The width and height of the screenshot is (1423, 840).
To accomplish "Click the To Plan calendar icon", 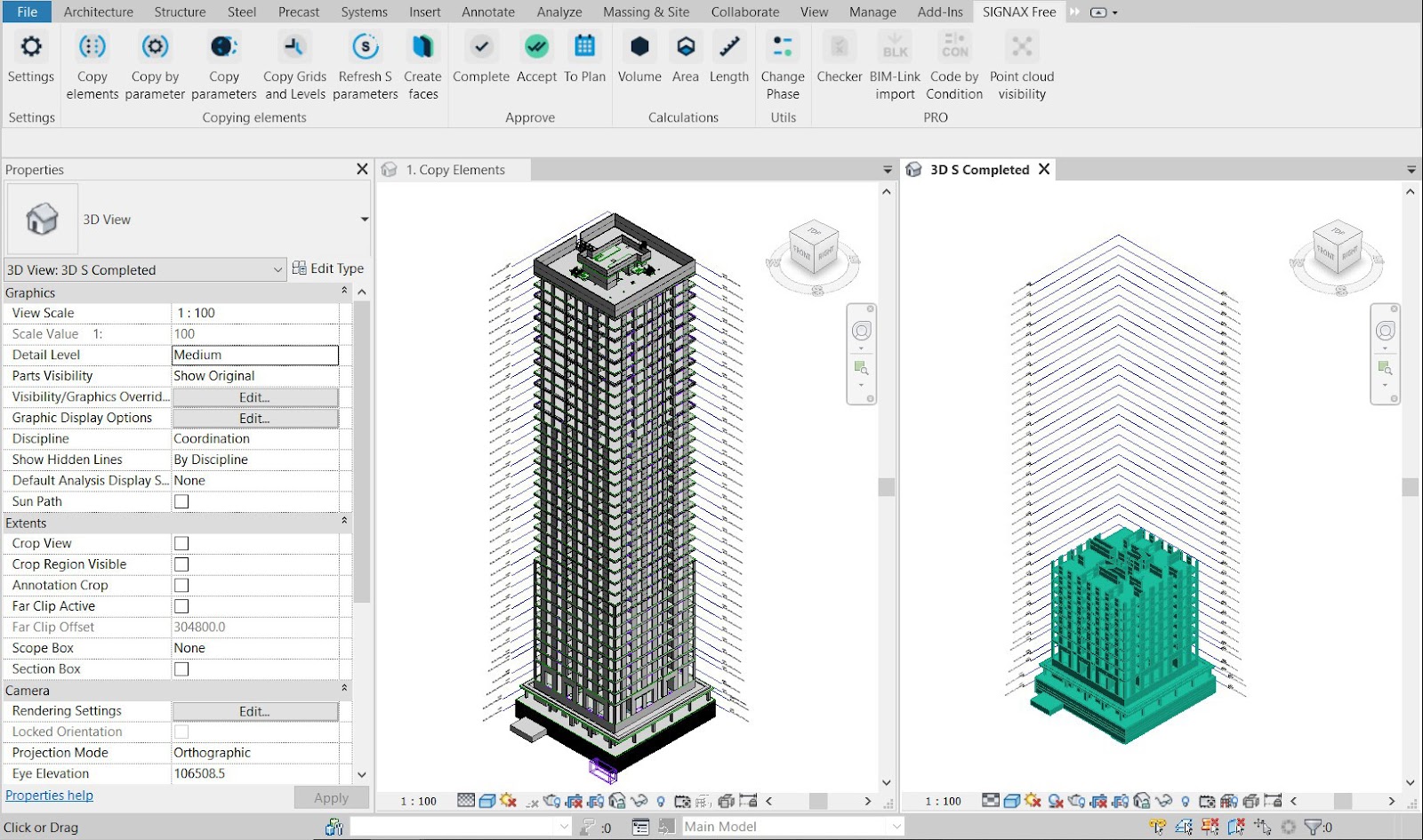I will tap(584, 47).
